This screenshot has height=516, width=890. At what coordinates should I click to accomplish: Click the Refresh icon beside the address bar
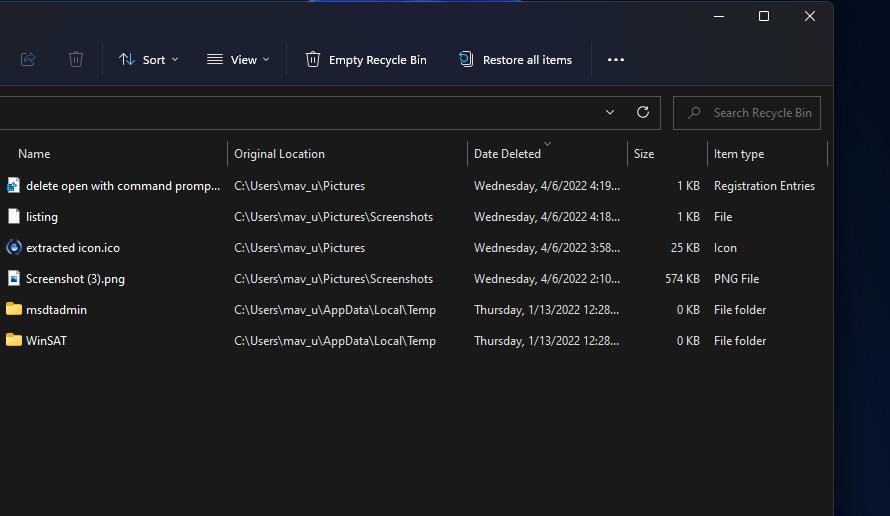pos(643,112)
